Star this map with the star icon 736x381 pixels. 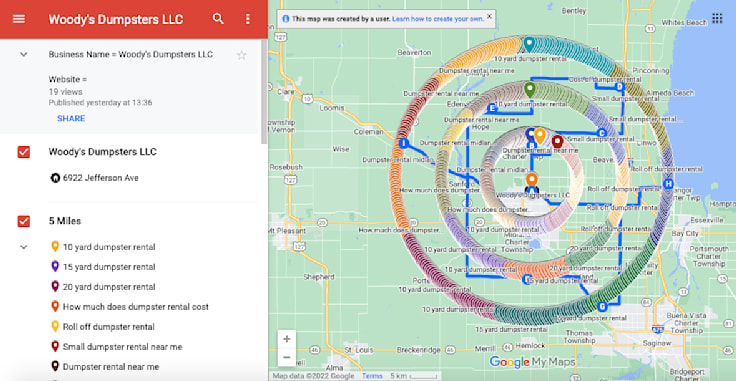(241, 55)
